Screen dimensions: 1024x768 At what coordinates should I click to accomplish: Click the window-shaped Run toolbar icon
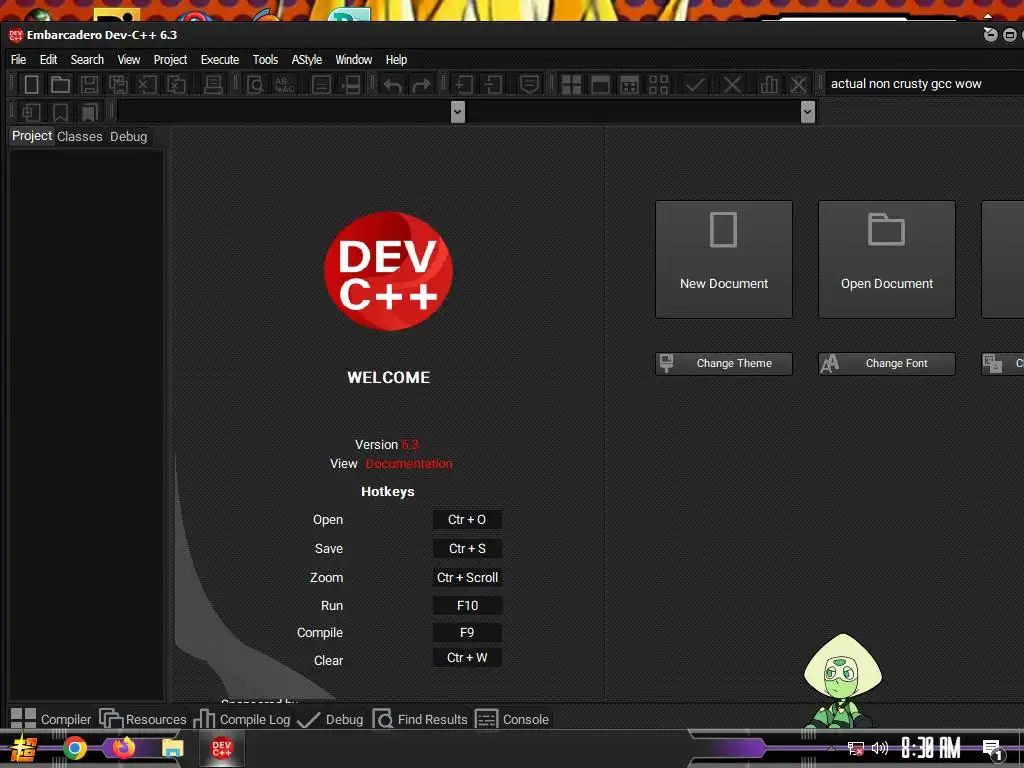pyautogui.click(x=600, y=84)
